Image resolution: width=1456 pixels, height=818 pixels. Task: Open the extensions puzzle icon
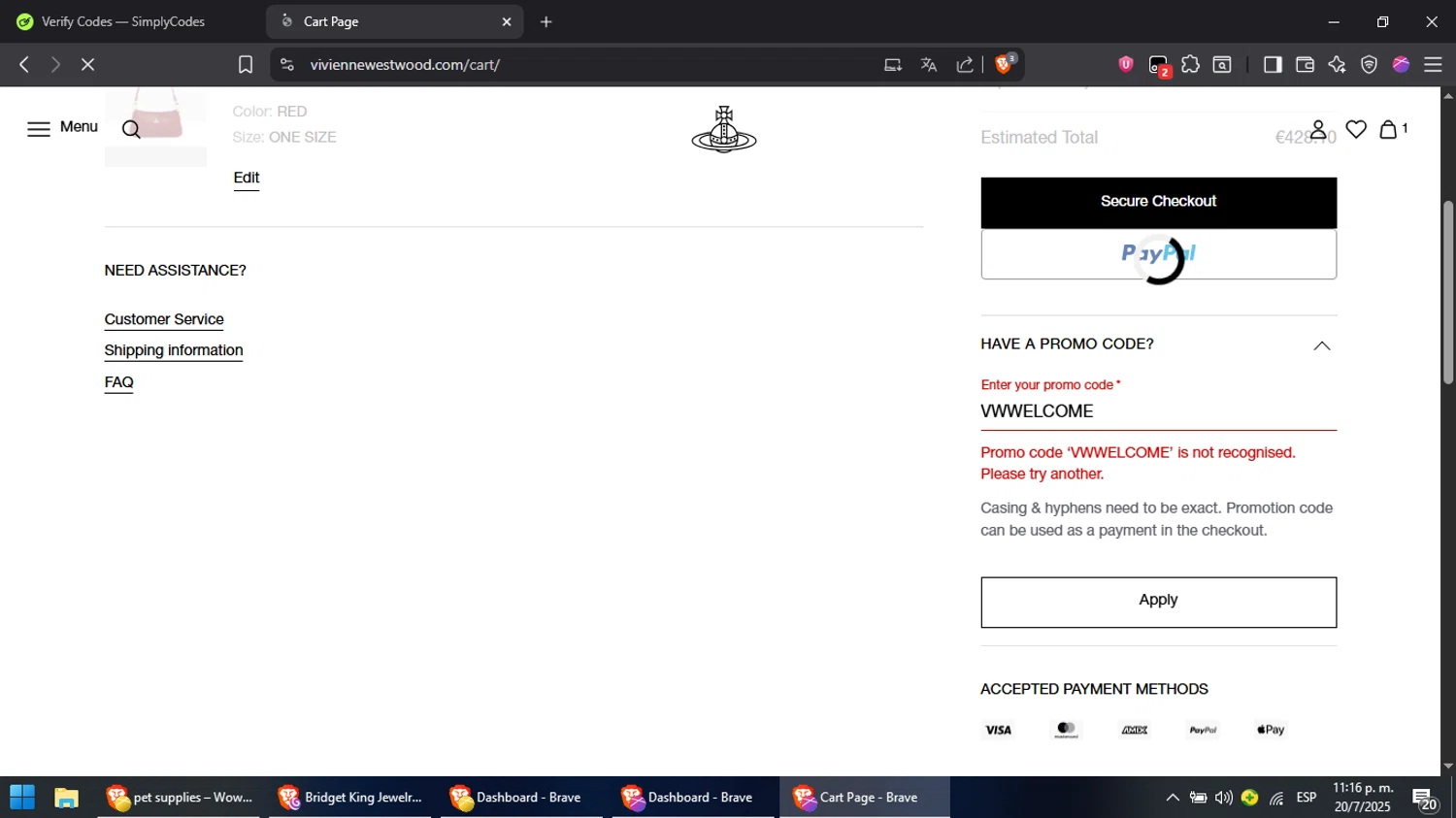1191,65
